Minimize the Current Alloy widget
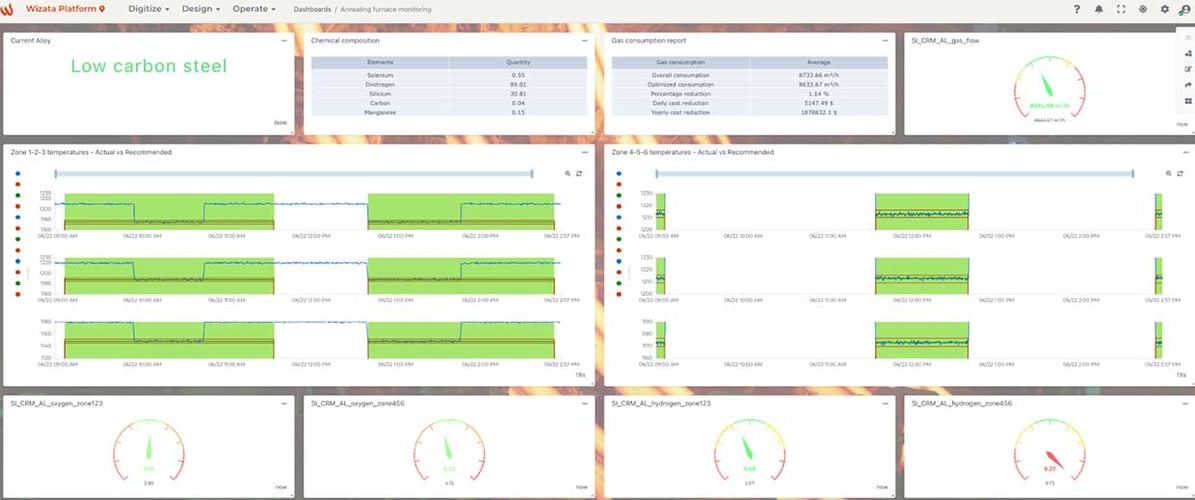The image size is (1195, 500). pyautogui.click(x=284, y=40)
